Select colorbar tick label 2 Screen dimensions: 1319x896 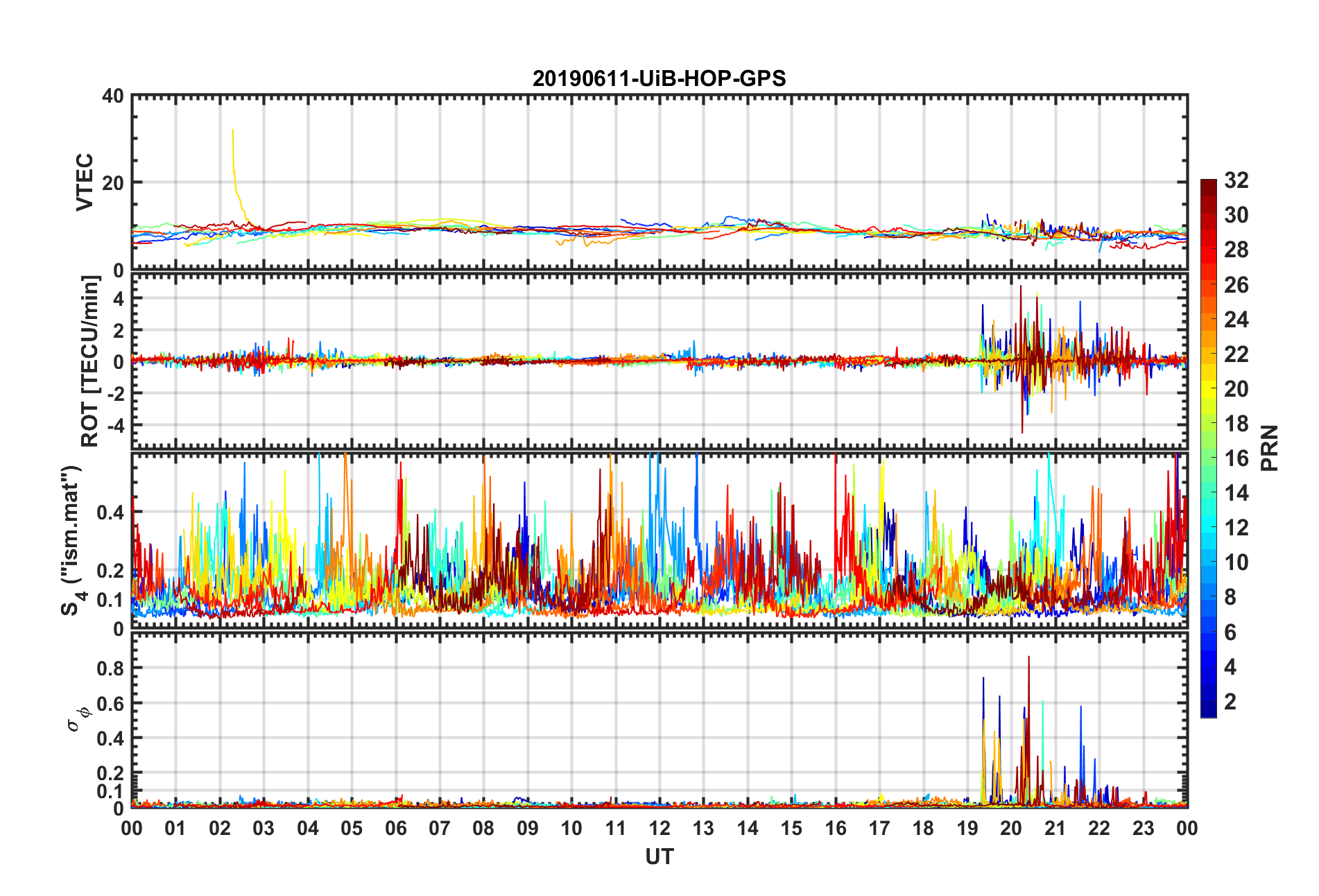[x=1230, y=701]
